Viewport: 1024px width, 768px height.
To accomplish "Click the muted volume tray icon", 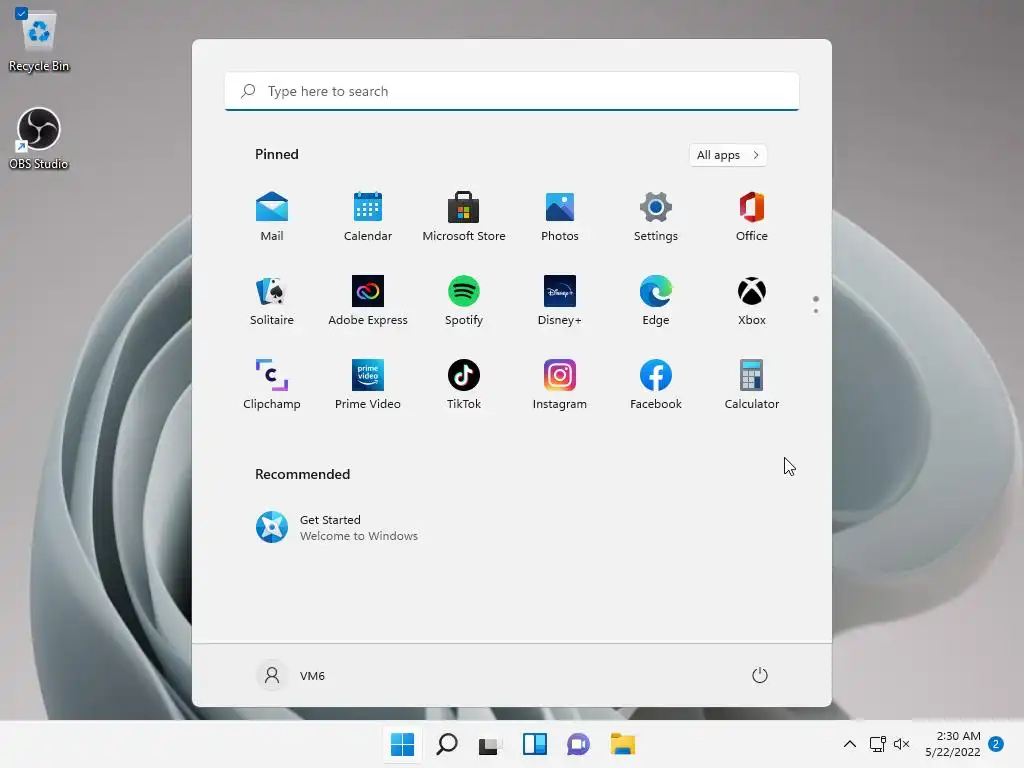I will coord(901,744).
